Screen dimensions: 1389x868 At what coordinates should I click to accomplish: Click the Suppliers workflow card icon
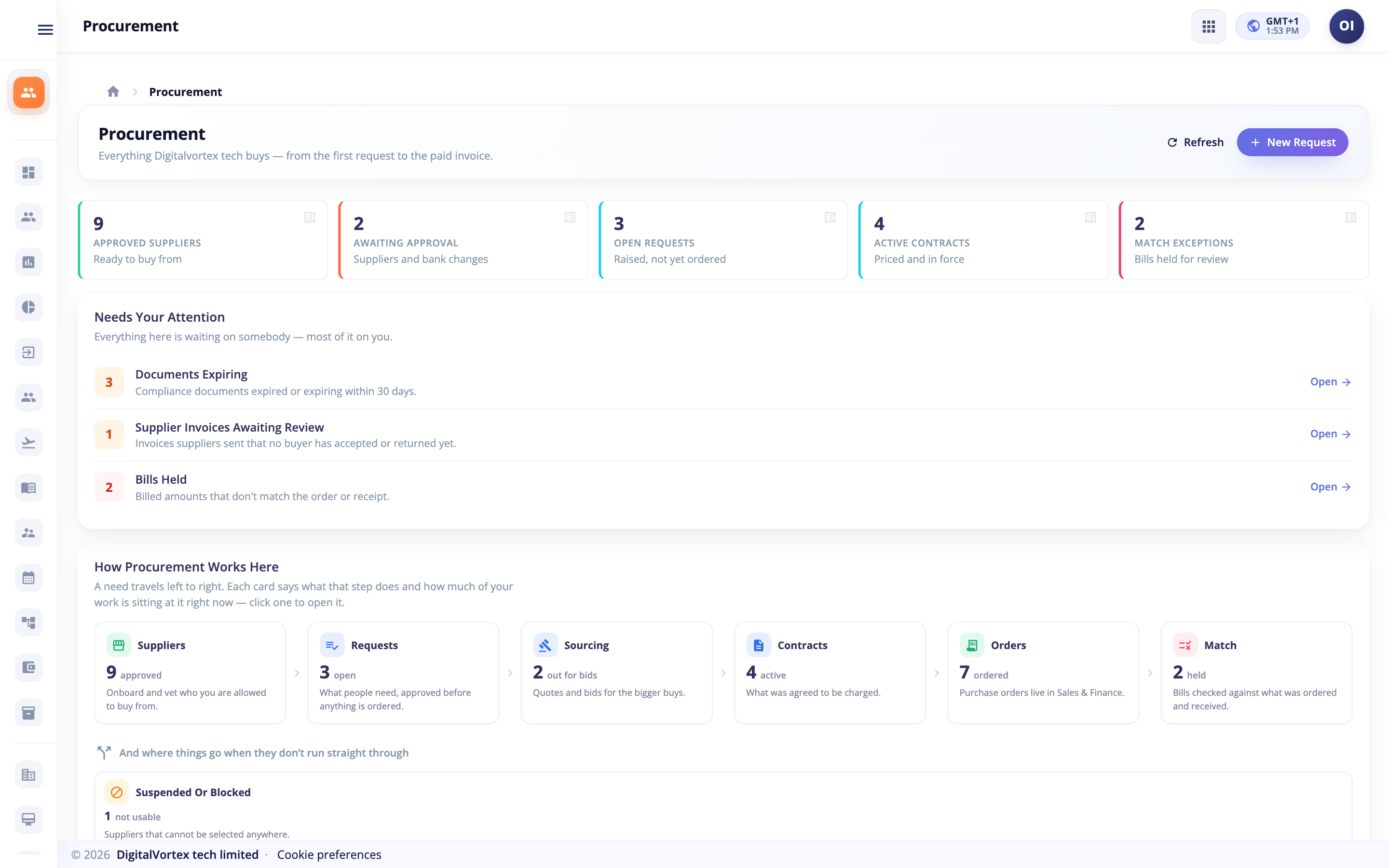click(119, 645)
